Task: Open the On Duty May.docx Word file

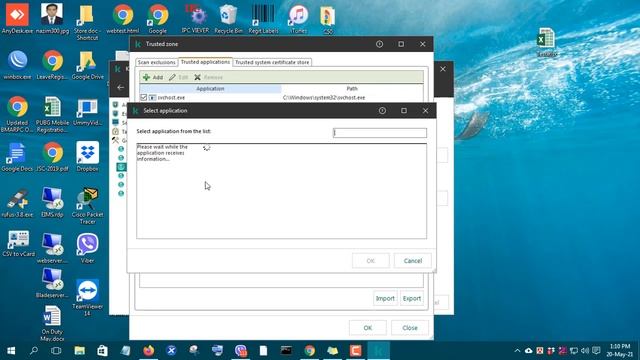Action: click(x=52, y=323)
